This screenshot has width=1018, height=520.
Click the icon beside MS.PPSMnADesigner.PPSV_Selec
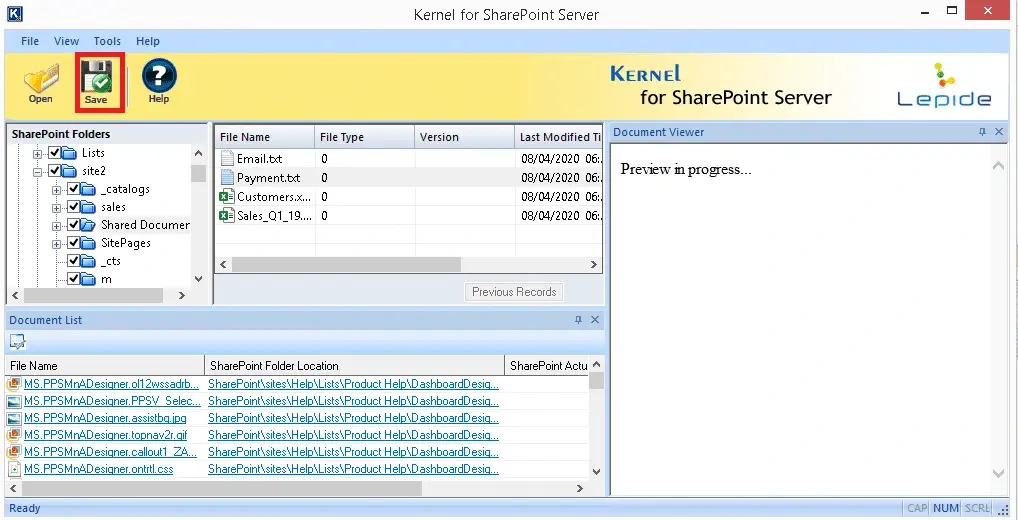click(x=14, y=401)
